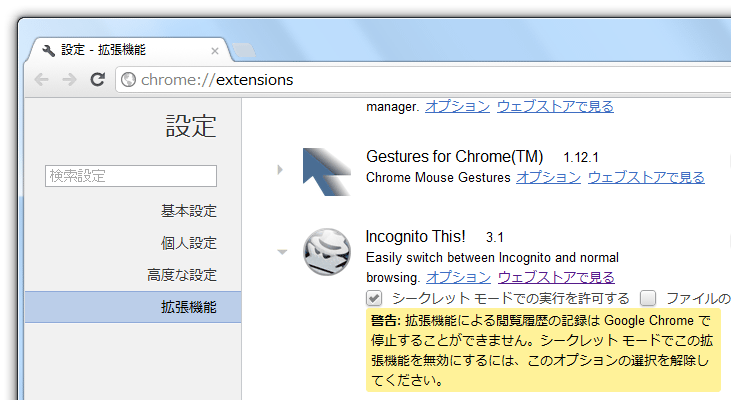Click the 検索設定 search field
The height and width of the screenshot is (400, 731).
[131, 176]
